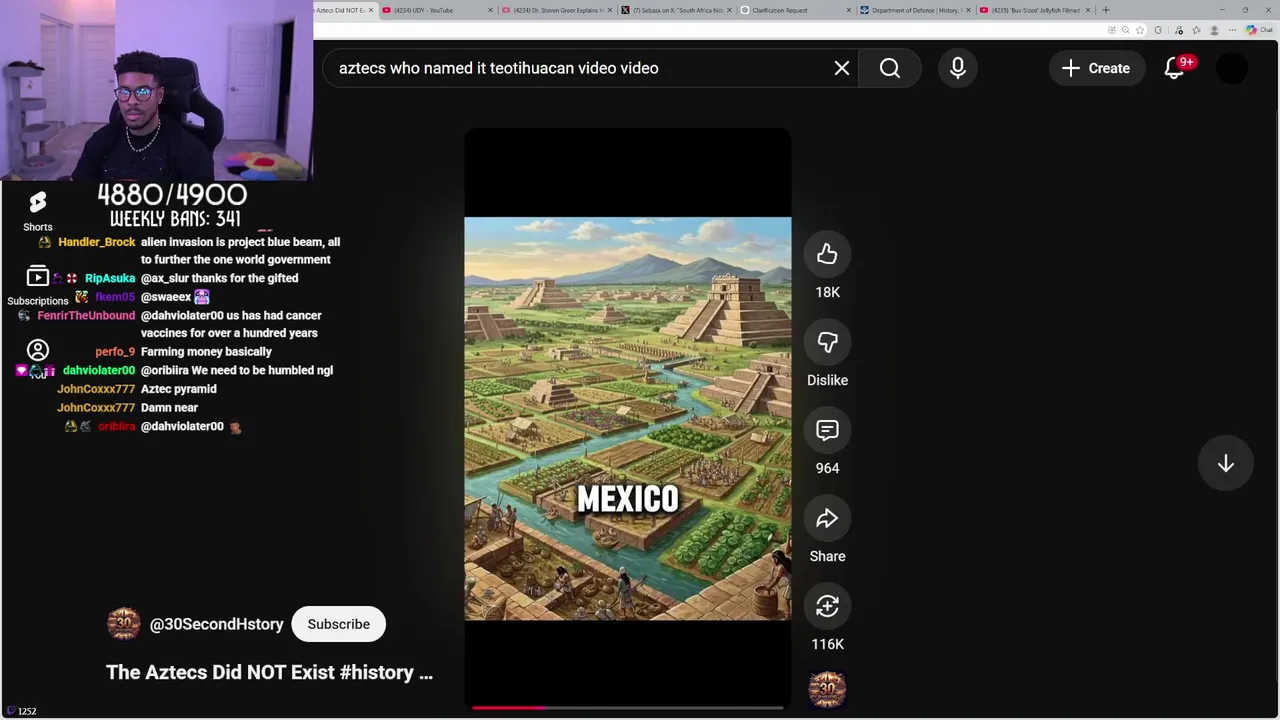Screen dimensions: 1280x720
Task: Open the Favorites list icon
Action: [1196, 30]
